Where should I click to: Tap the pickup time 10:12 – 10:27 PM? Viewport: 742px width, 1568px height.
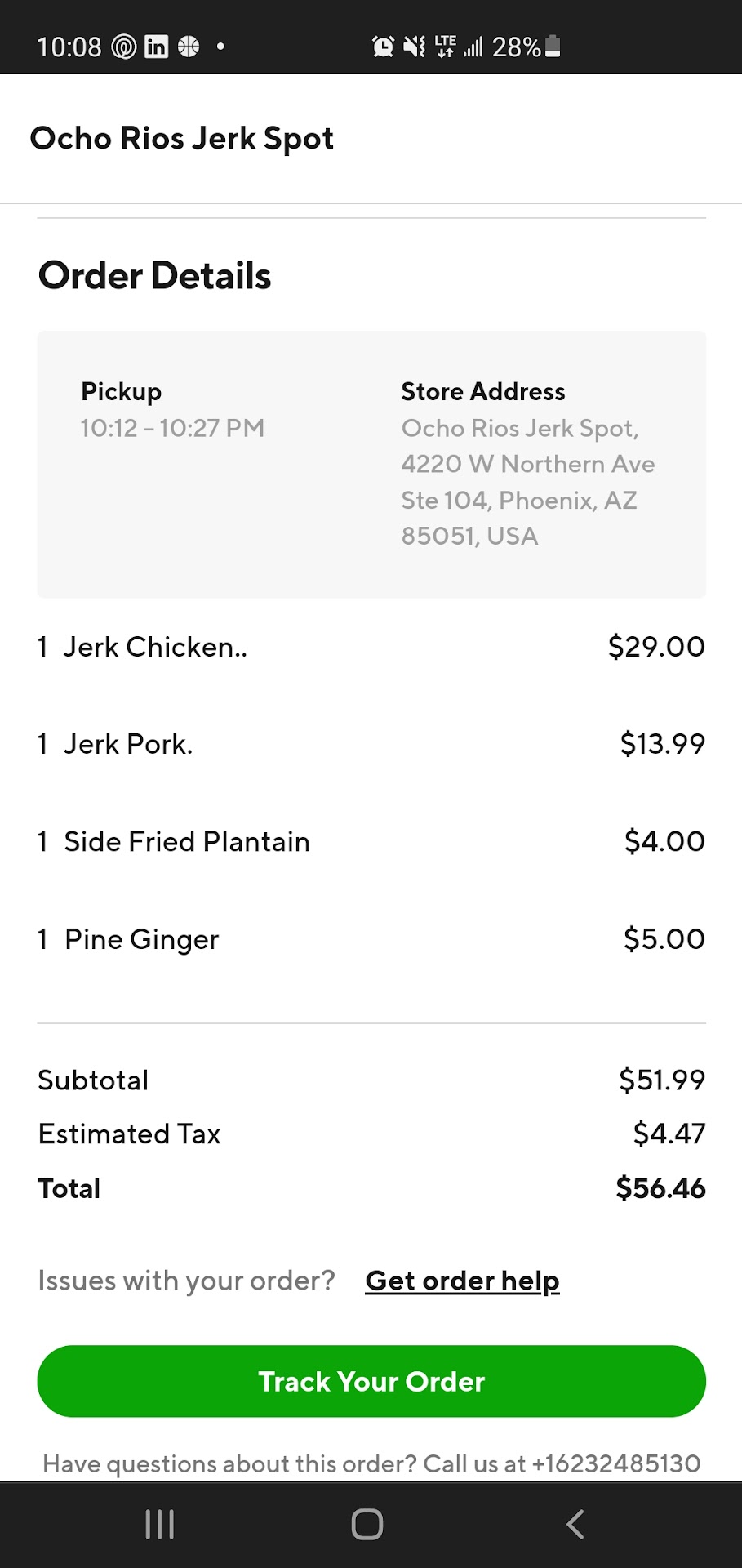pos(172,428)
